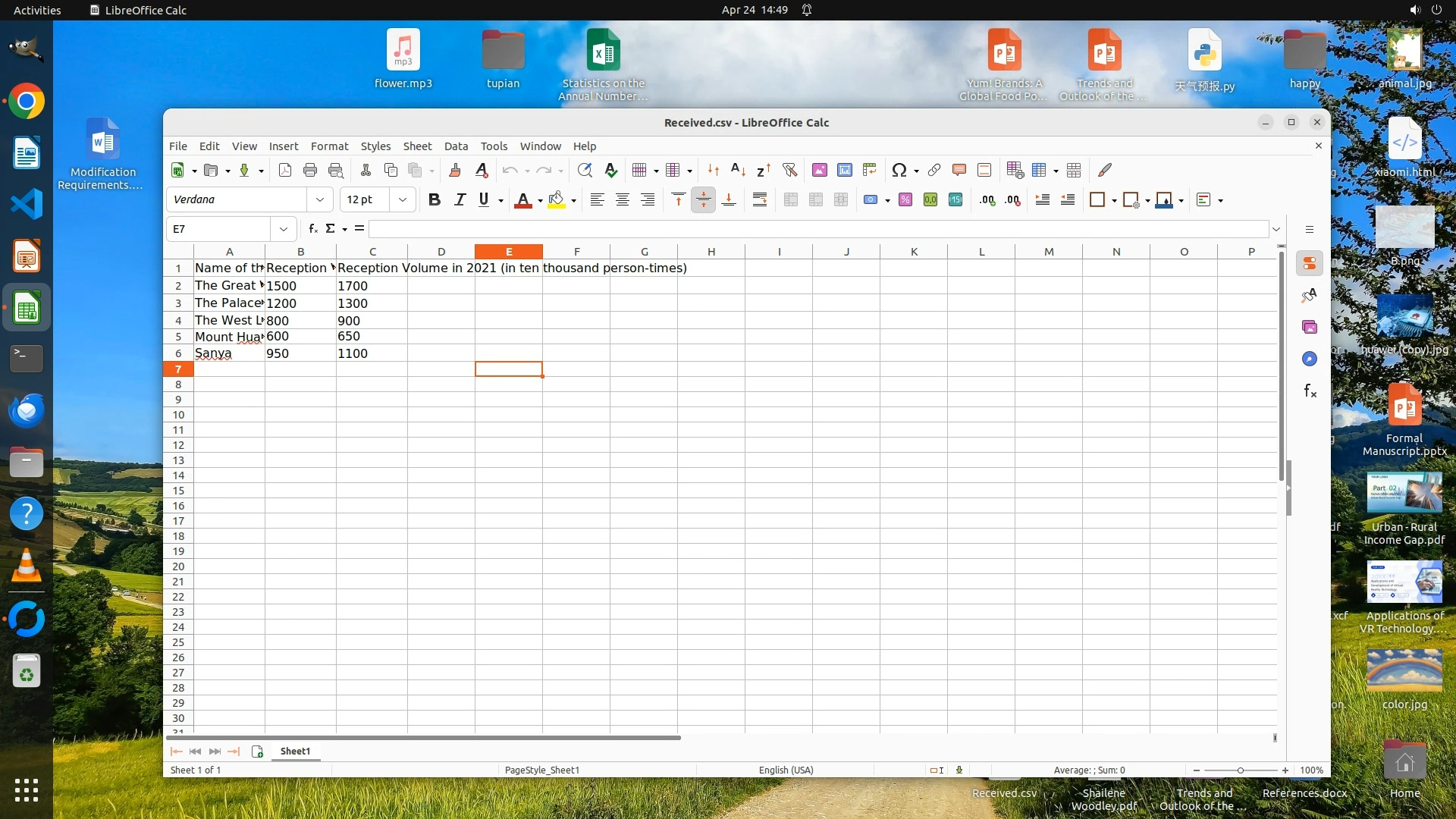Screen dimensions: 1456x819
Task: Click the AutoFilter icon
Action: (x=789, y=170)
